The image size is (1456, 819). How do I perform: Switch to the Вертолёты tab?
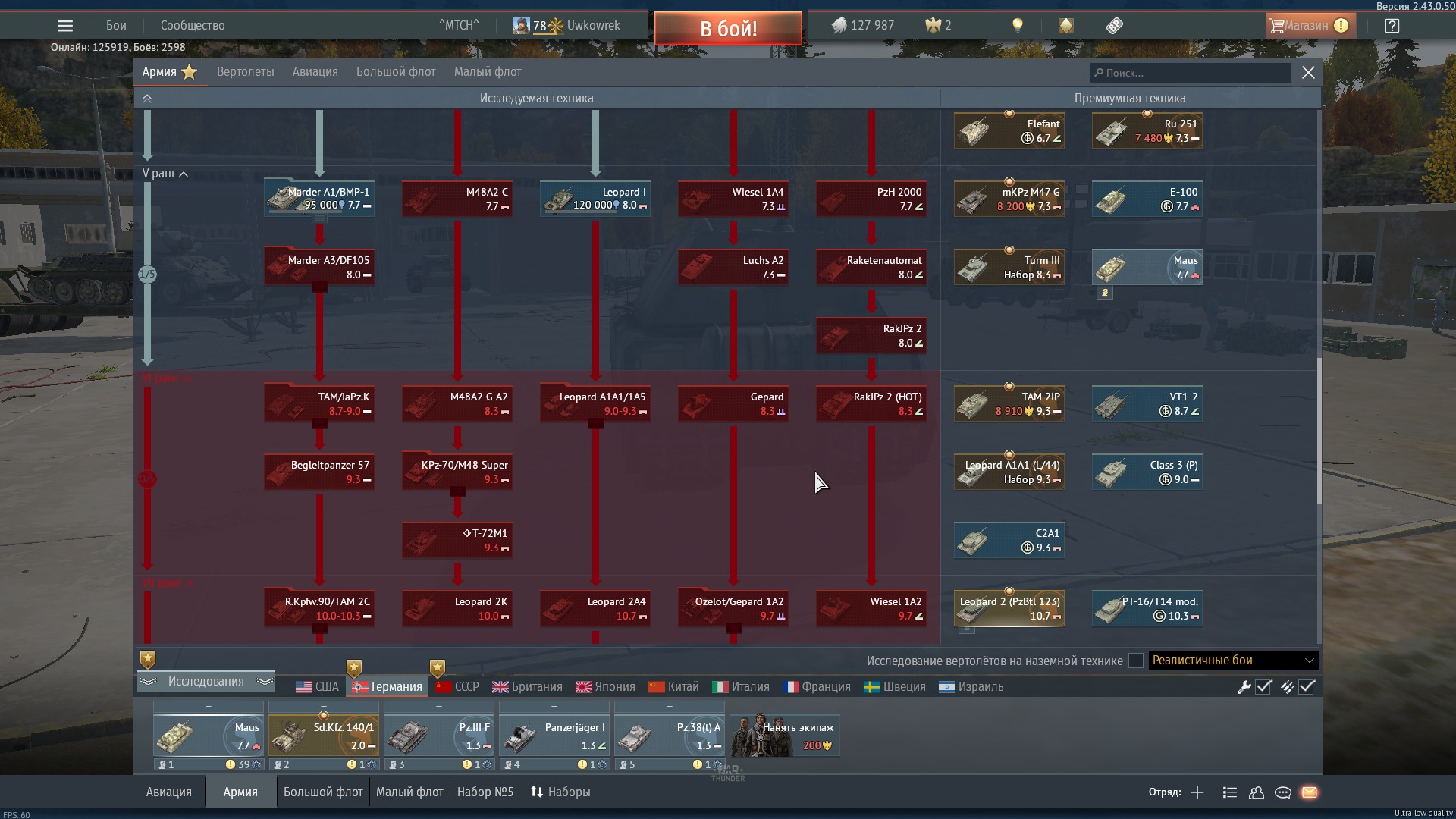tap(246, 72)
